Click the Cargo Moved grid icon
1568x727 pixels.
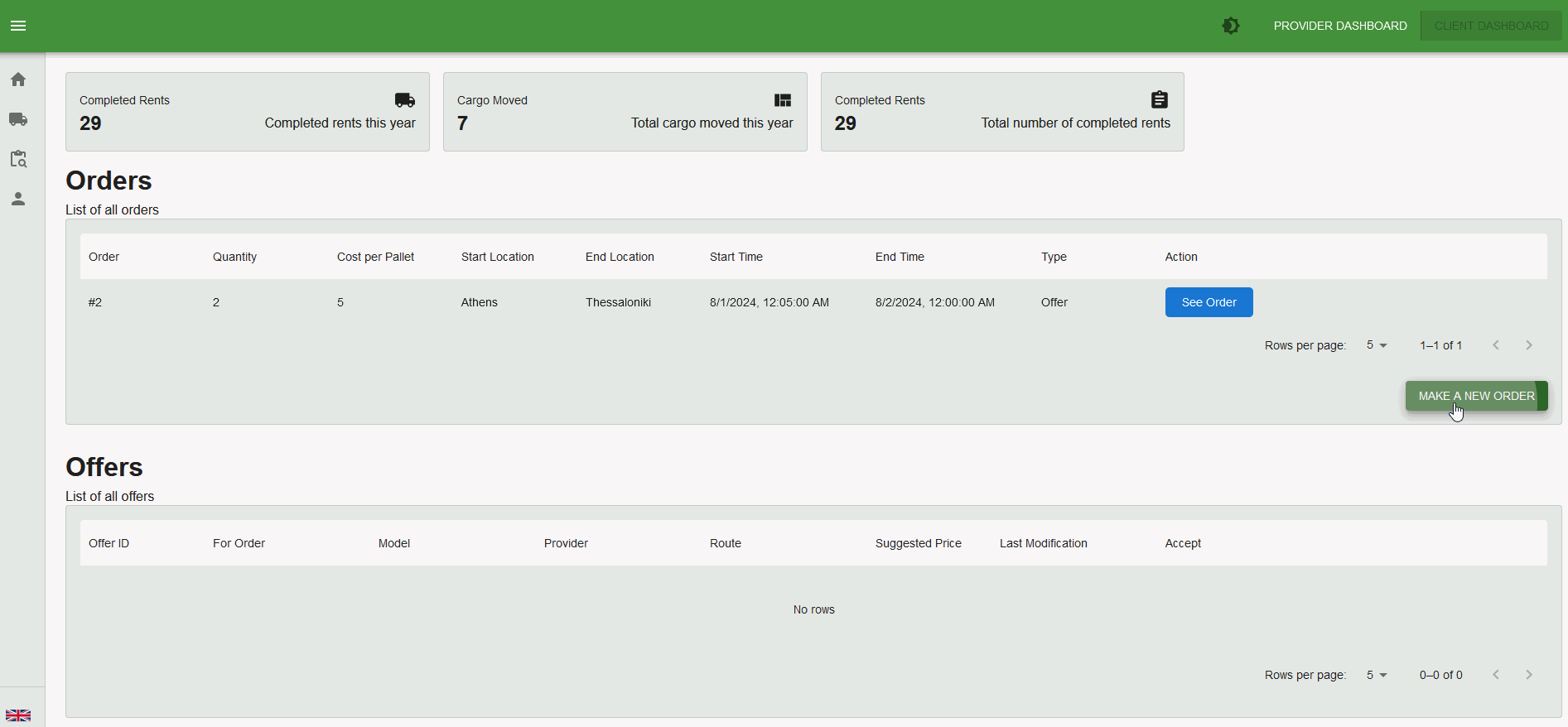click(x=783, y=100)
